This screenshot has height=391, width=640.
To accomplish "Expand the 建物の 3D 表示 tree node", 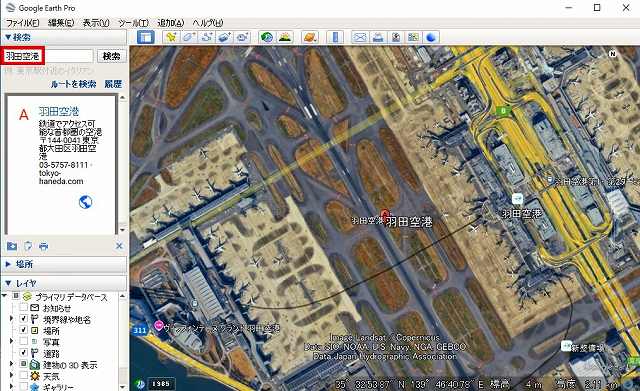I will (x=11, y=364).
